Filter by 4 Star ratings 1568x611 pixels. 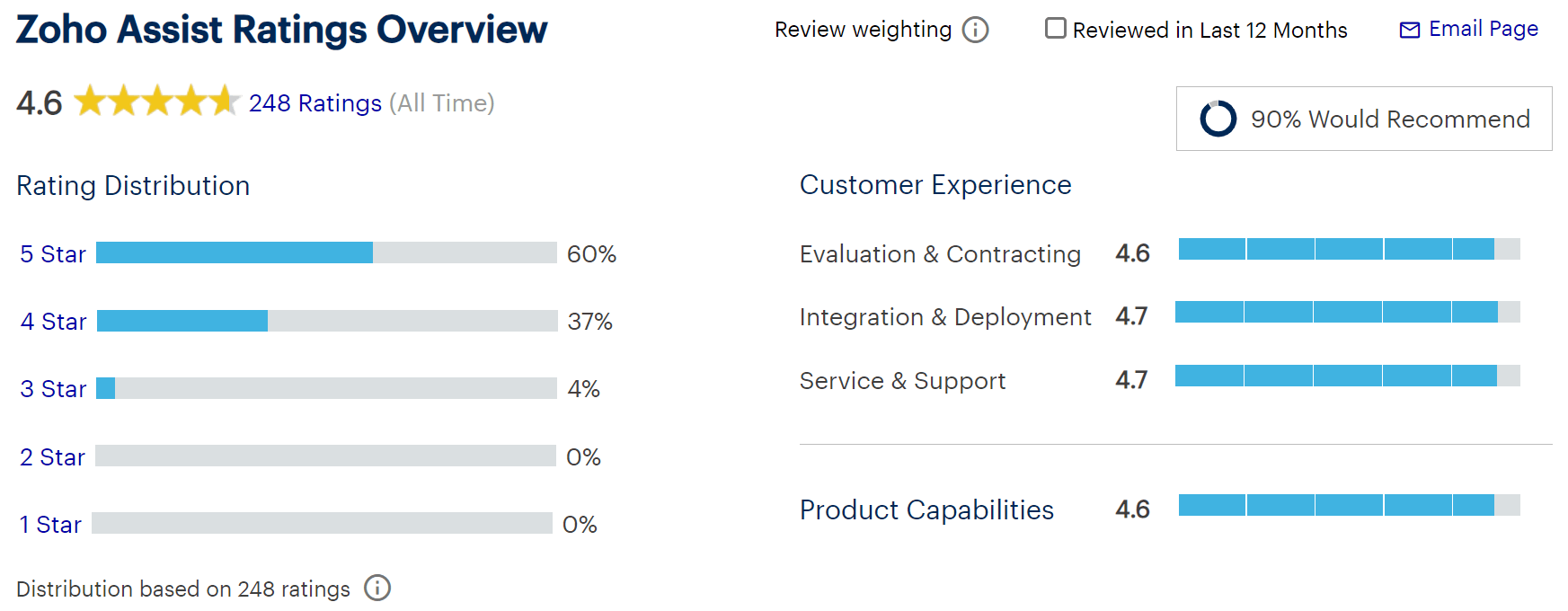(x=53, y=322)
